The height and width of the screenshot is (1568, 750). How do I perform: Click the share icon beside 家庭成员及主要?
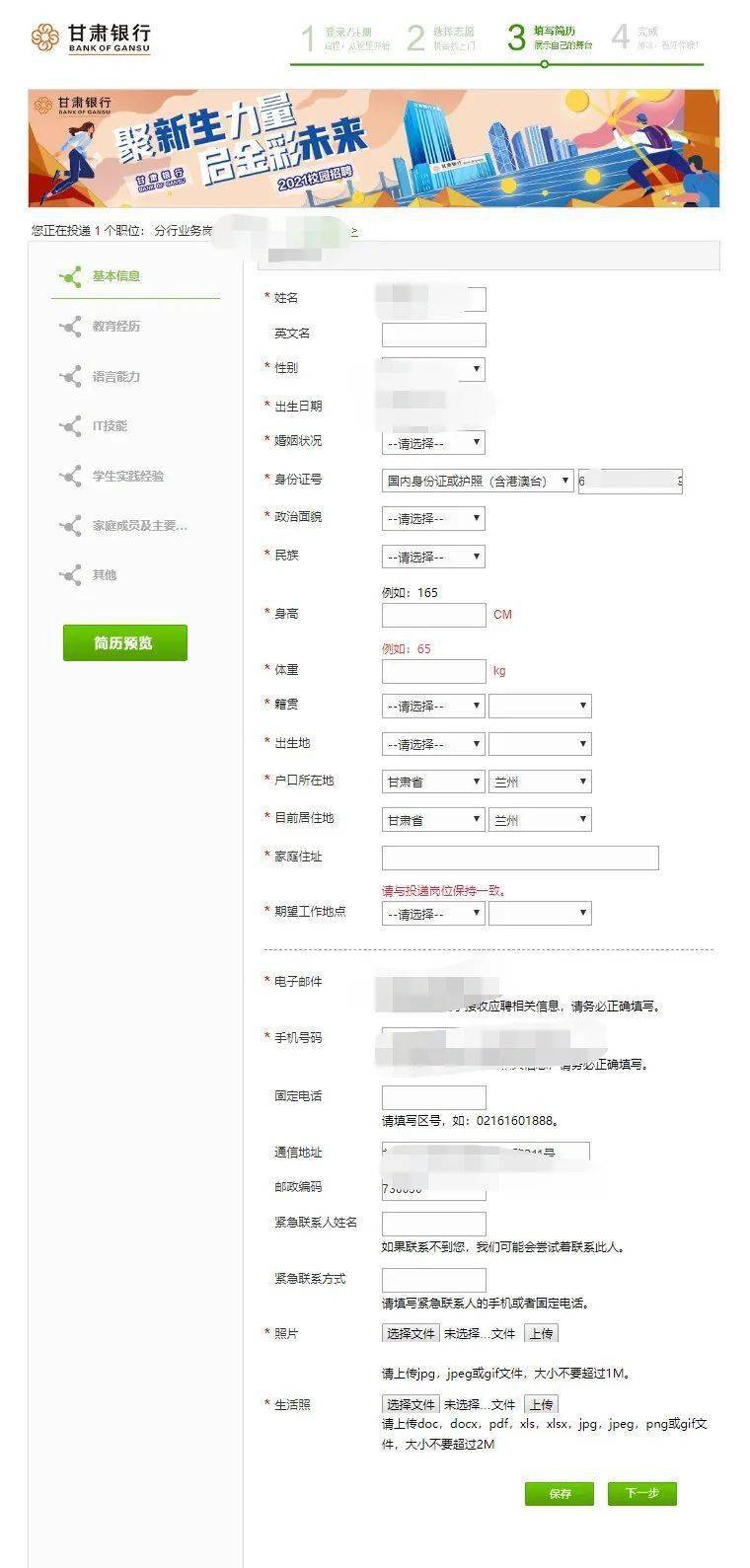pyautogui.click(x=70, y=526)
